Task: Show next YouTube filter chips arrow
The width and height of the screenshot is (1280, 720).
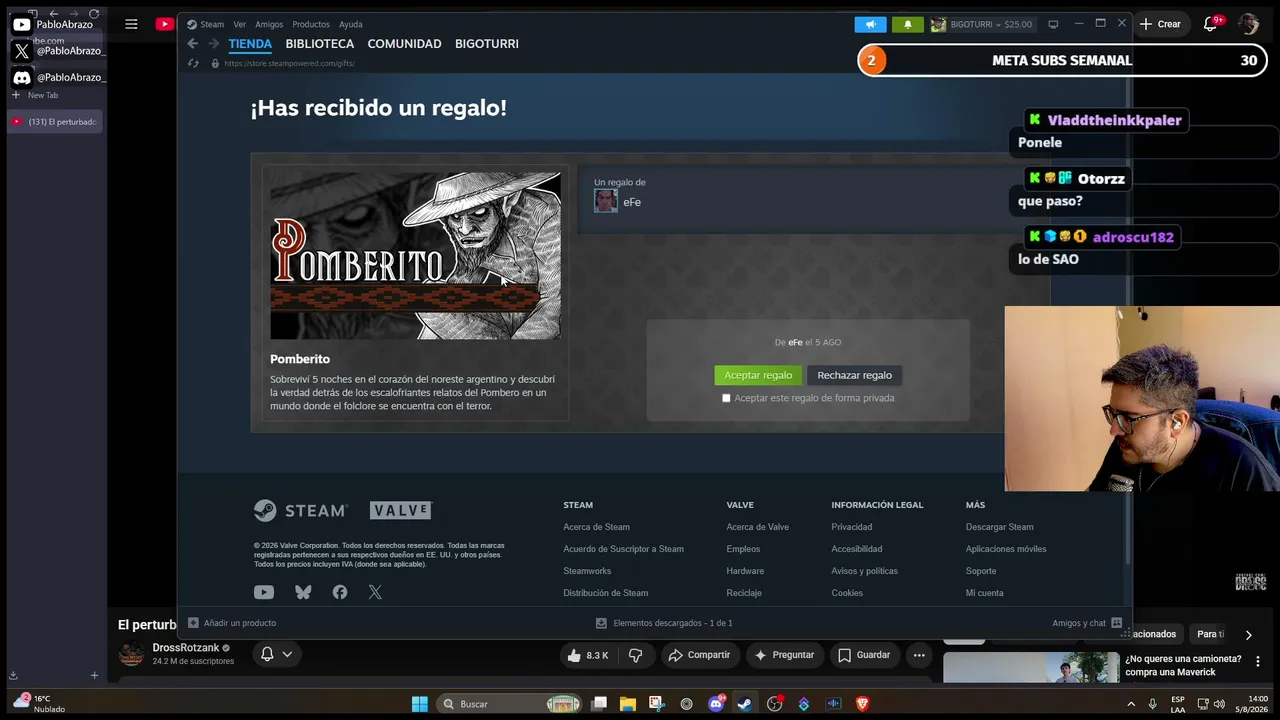Action: pyautogui.click(x=1248, y=634)
